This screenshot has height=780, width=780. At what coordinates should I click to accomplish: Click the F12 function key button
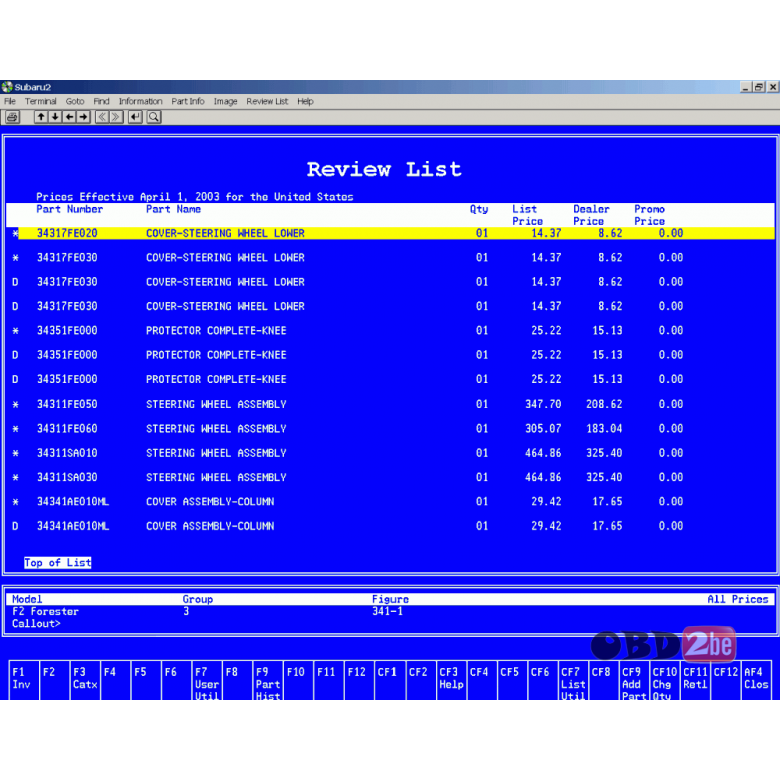coord(360,680)
